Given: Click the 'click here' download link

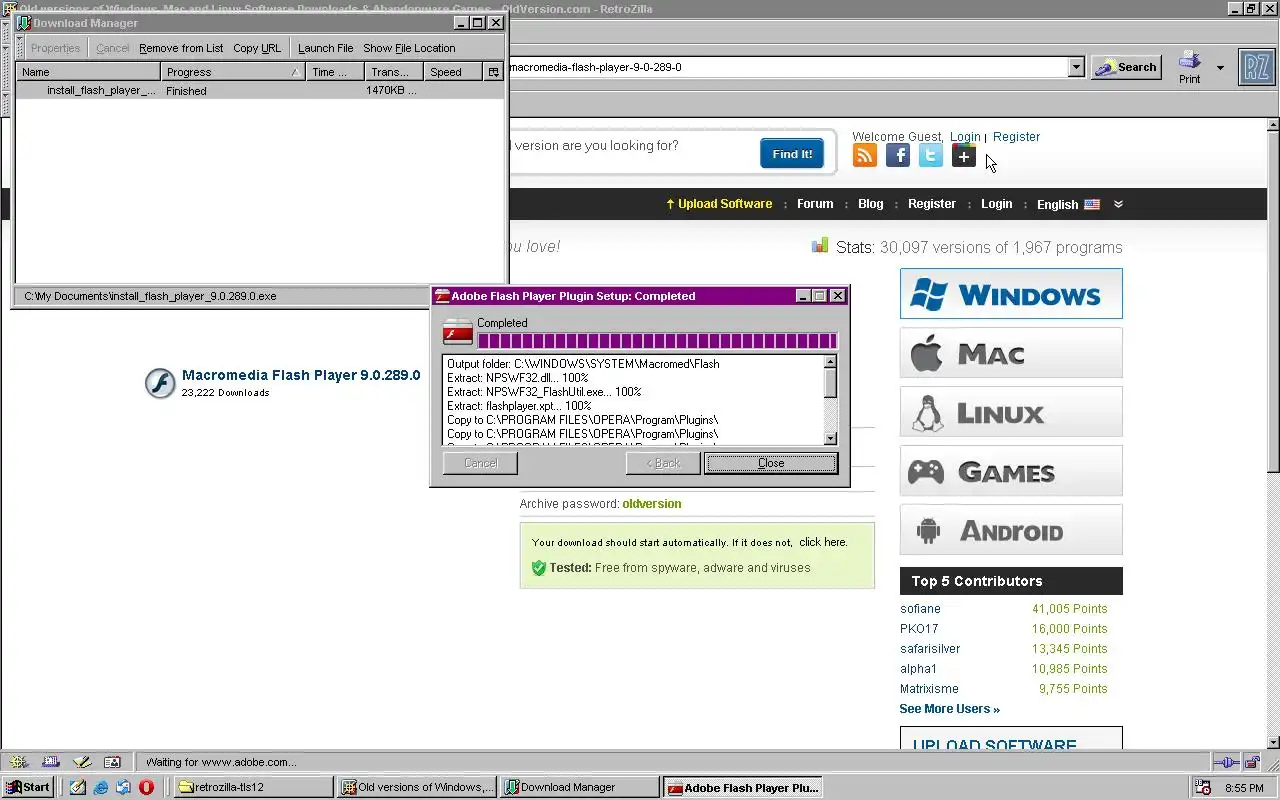Looking at the screenshot, I should [x=823, y=542].
